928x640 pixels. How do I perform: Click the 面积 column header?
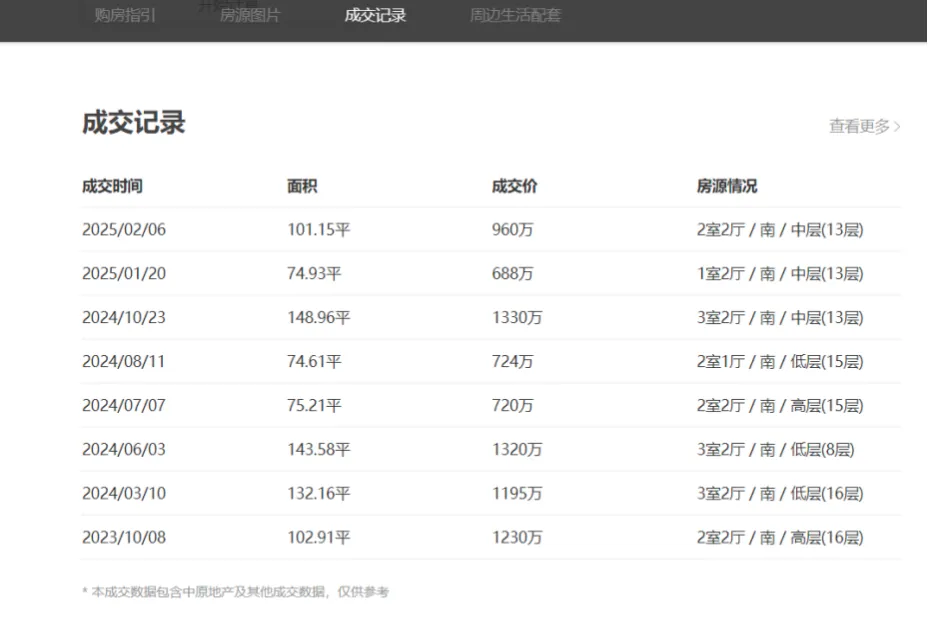(302, 186)
